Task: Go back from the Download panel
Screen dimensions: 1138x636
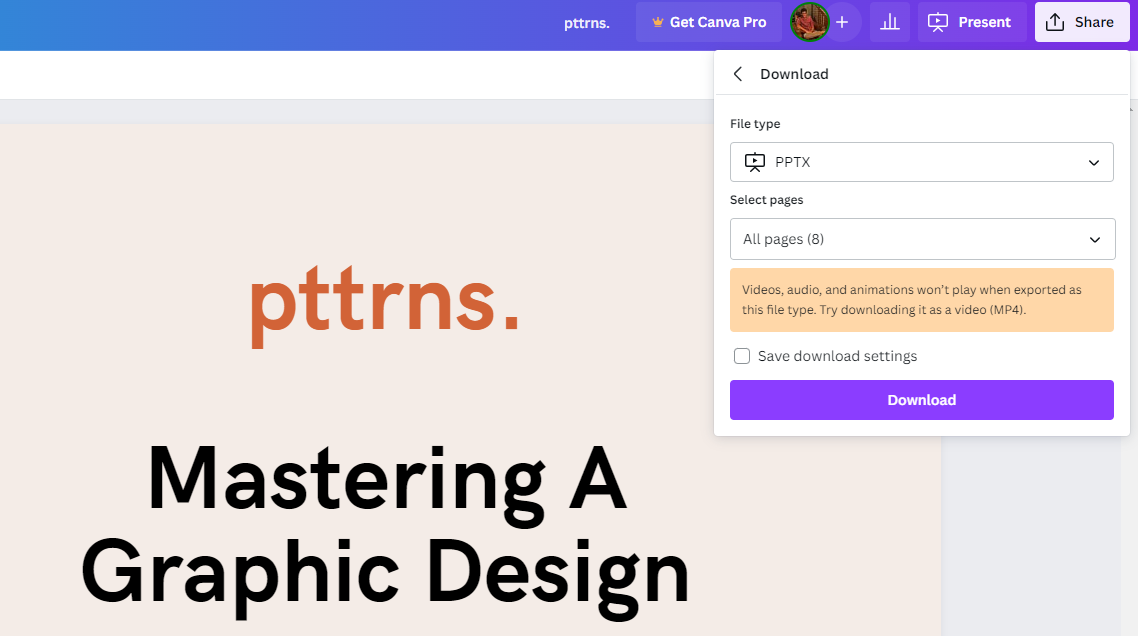Action: (737, 74)
